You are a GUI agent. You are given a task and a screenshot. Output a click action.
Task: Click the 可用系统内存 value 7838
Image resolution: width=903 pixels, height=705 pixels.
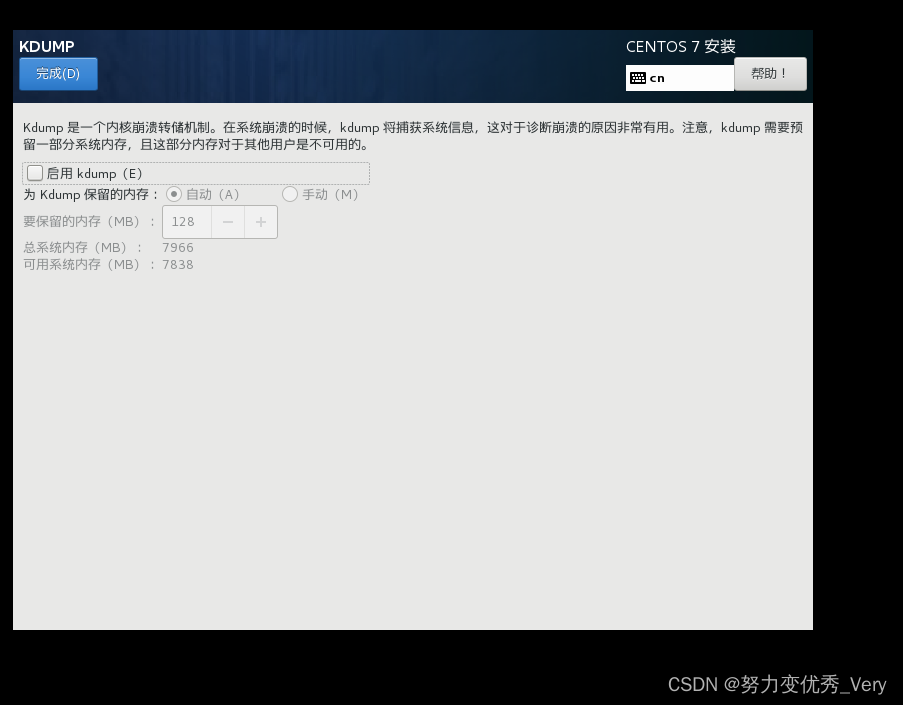coord(178,265)
